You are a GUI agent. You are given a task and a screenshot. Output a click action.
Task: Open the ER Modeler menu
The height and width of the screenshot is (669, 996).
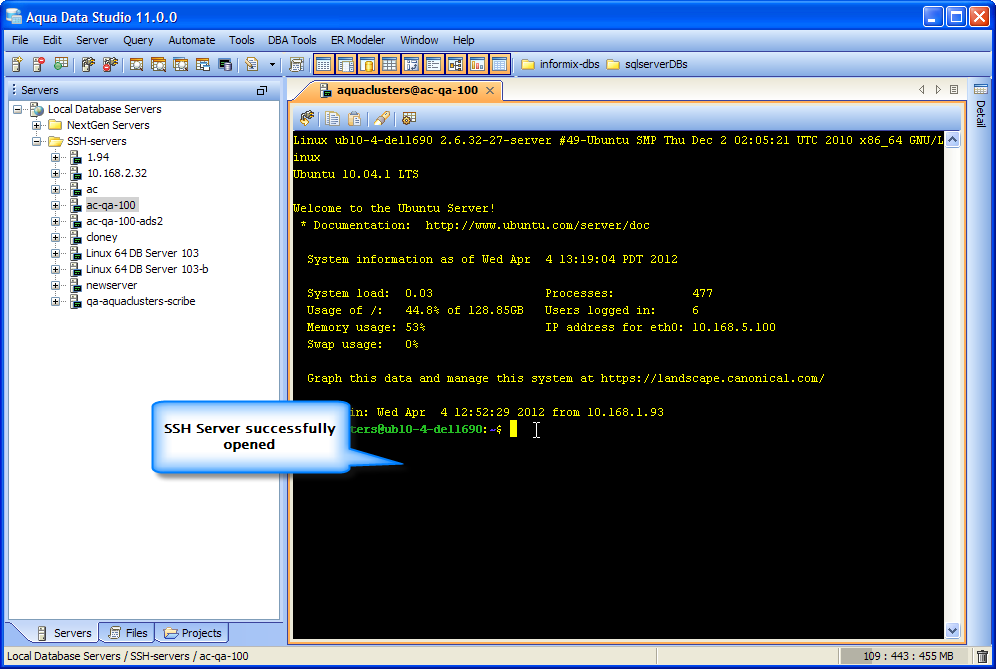(x=358, y=40)
